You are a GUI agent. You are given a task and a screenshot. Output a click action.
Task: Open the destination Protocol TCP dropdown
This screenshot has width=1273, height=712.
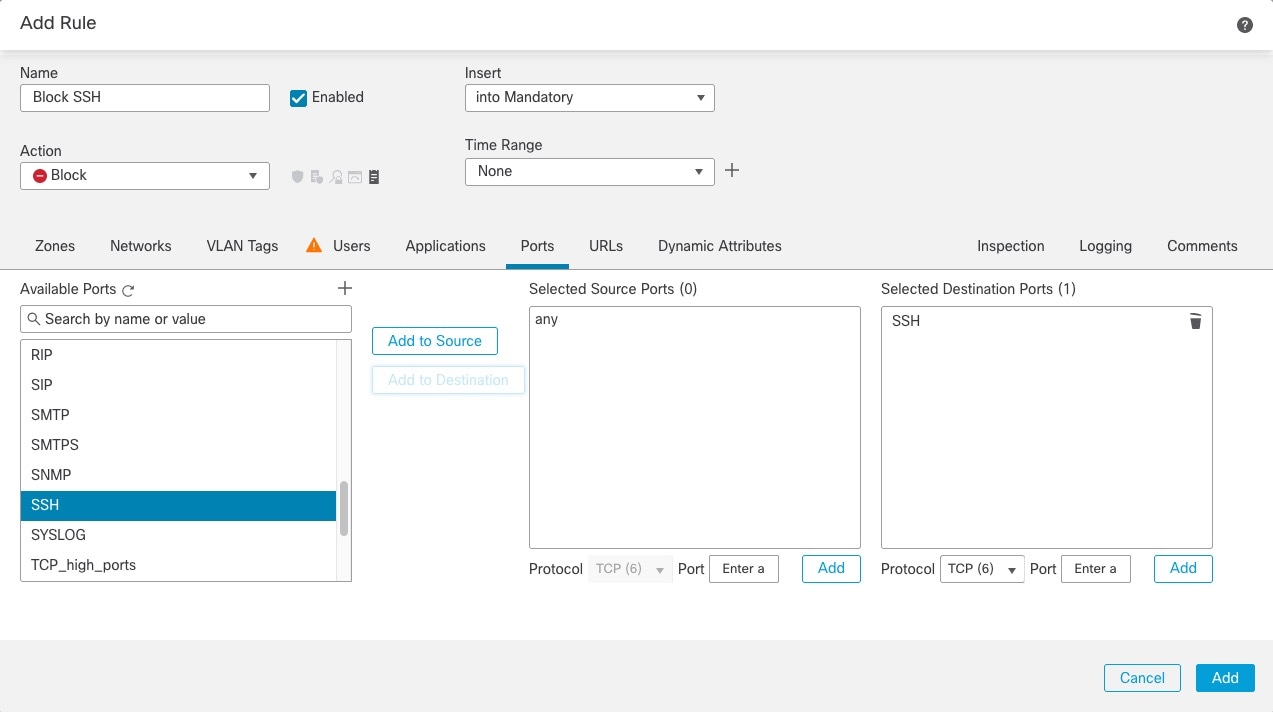(x=981, y=568)
